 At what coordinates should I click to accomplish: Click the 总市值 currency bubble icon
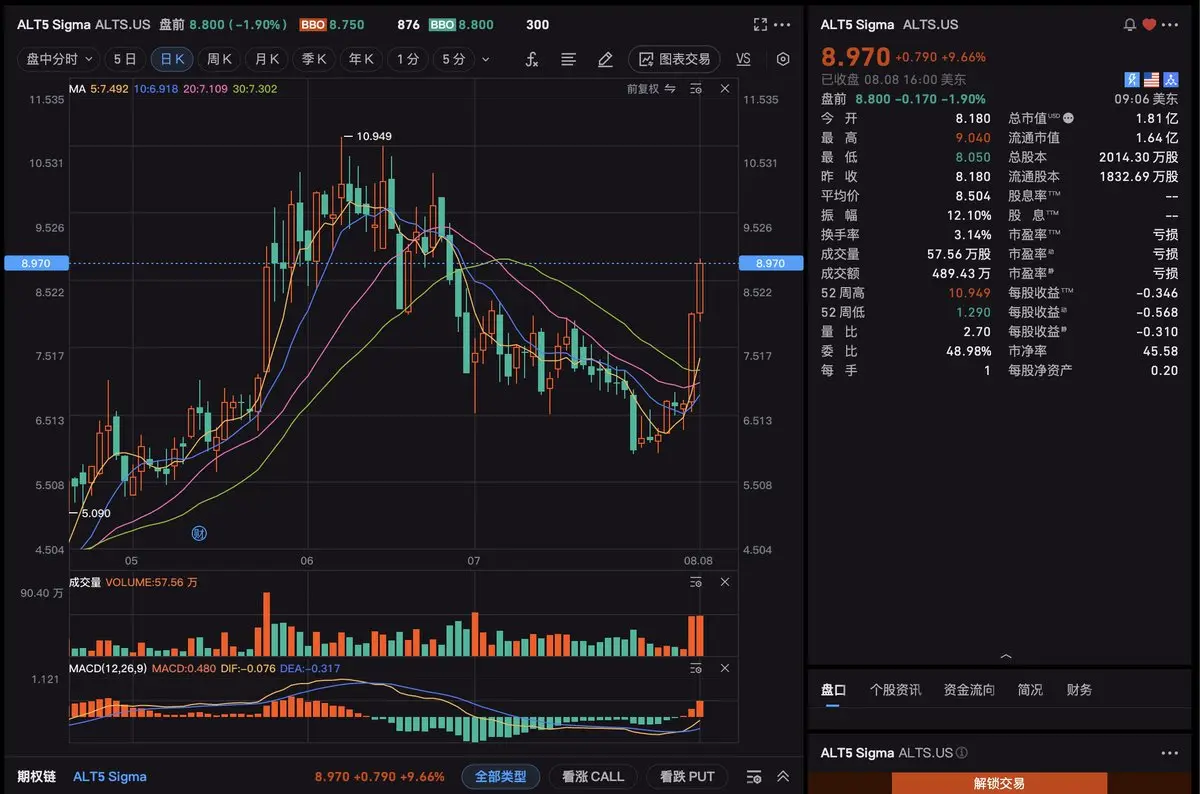1068,118
